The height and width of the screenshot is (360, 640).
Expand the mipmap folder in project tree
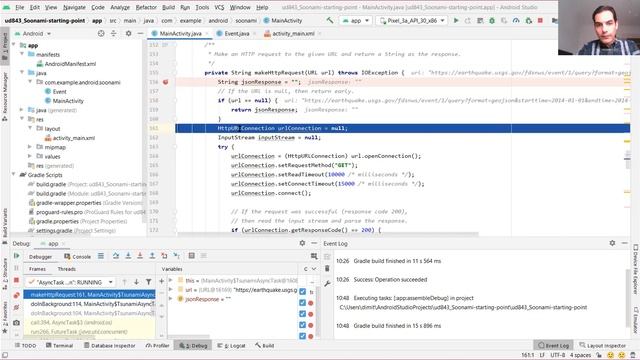(x=29, y=147)
